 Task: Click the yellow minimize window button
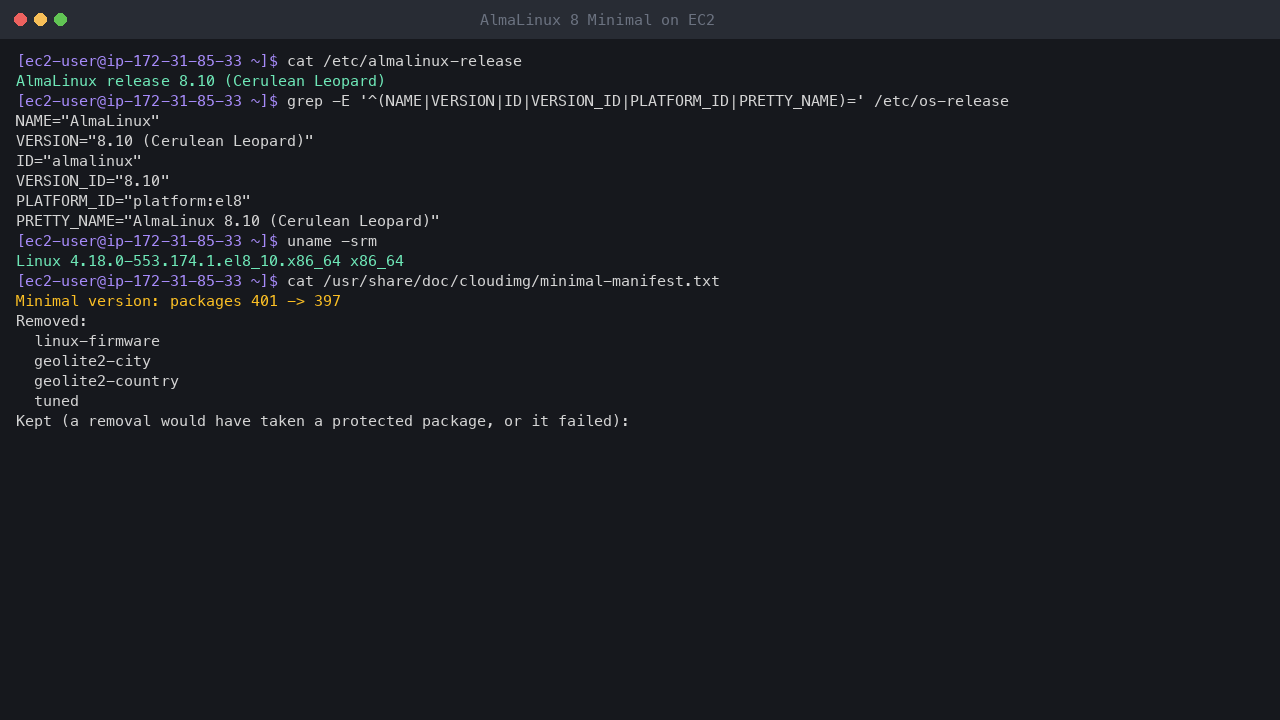click(x=40, y=20)
